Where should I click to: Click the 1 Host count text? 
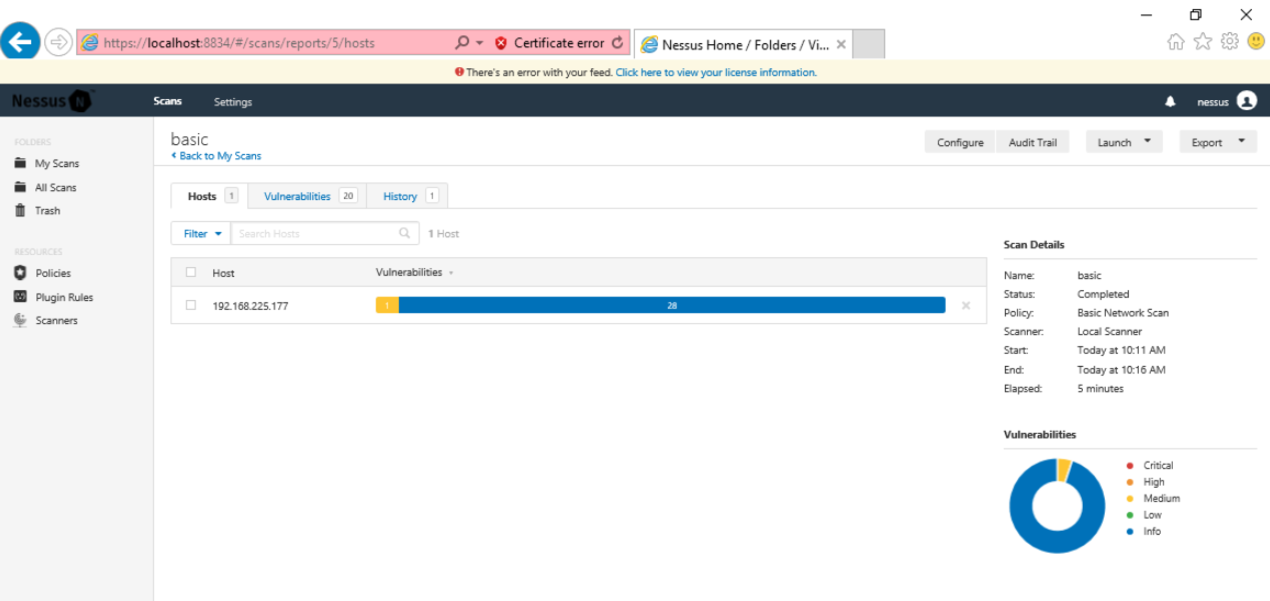(443, 233)
